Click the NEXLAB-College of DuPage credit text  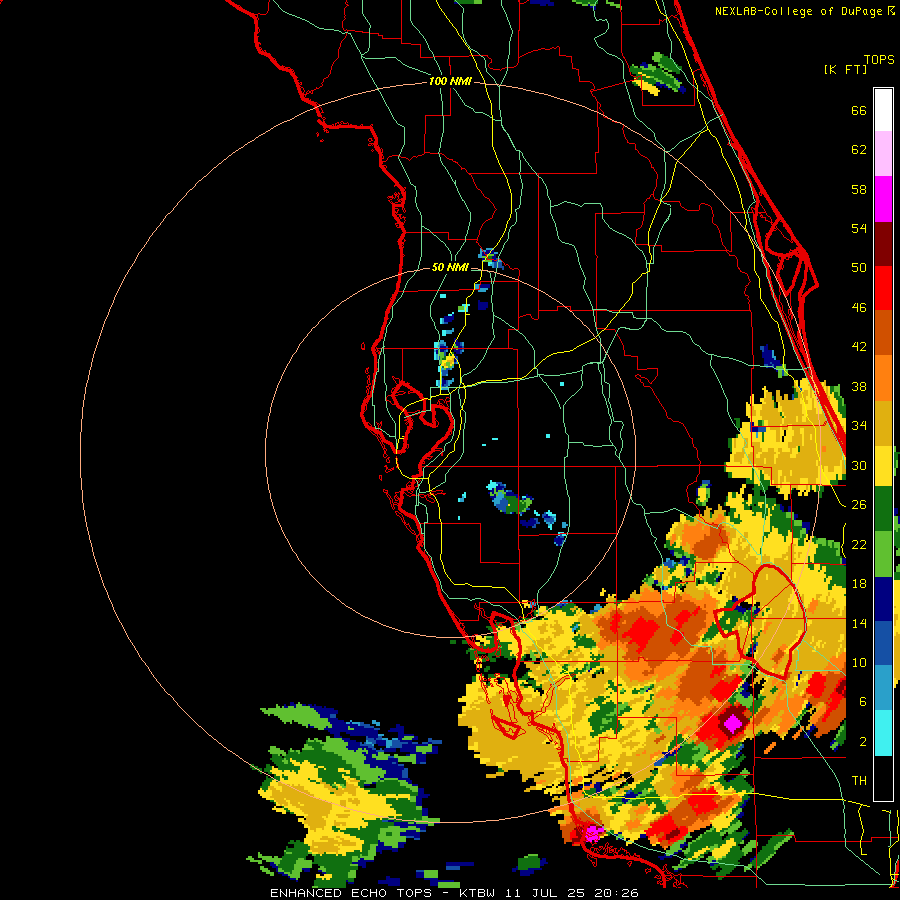tap(804, 11)
